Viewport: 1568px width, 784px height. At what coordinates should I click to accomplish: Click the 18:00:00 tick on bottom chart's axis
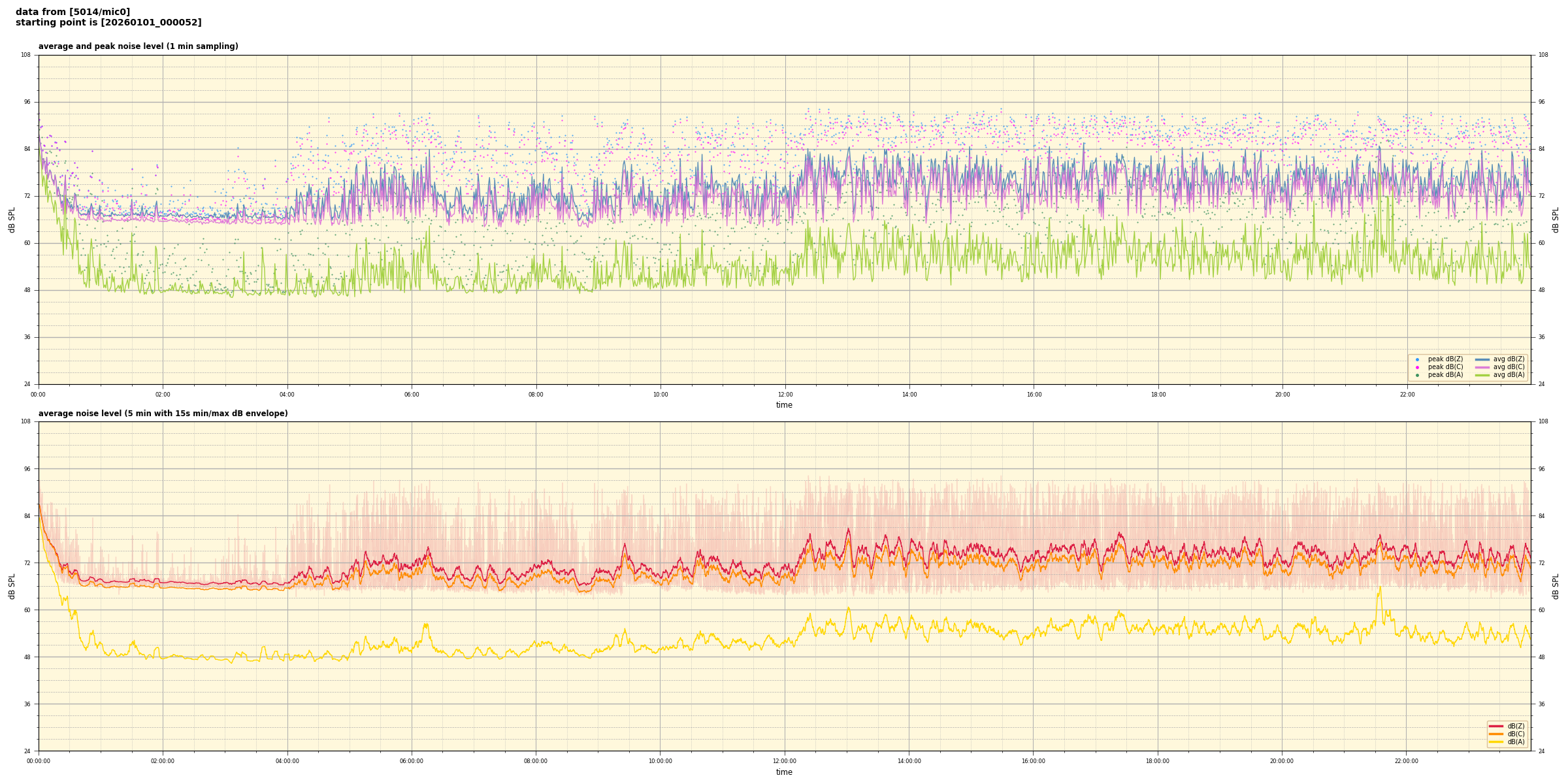1158,761
